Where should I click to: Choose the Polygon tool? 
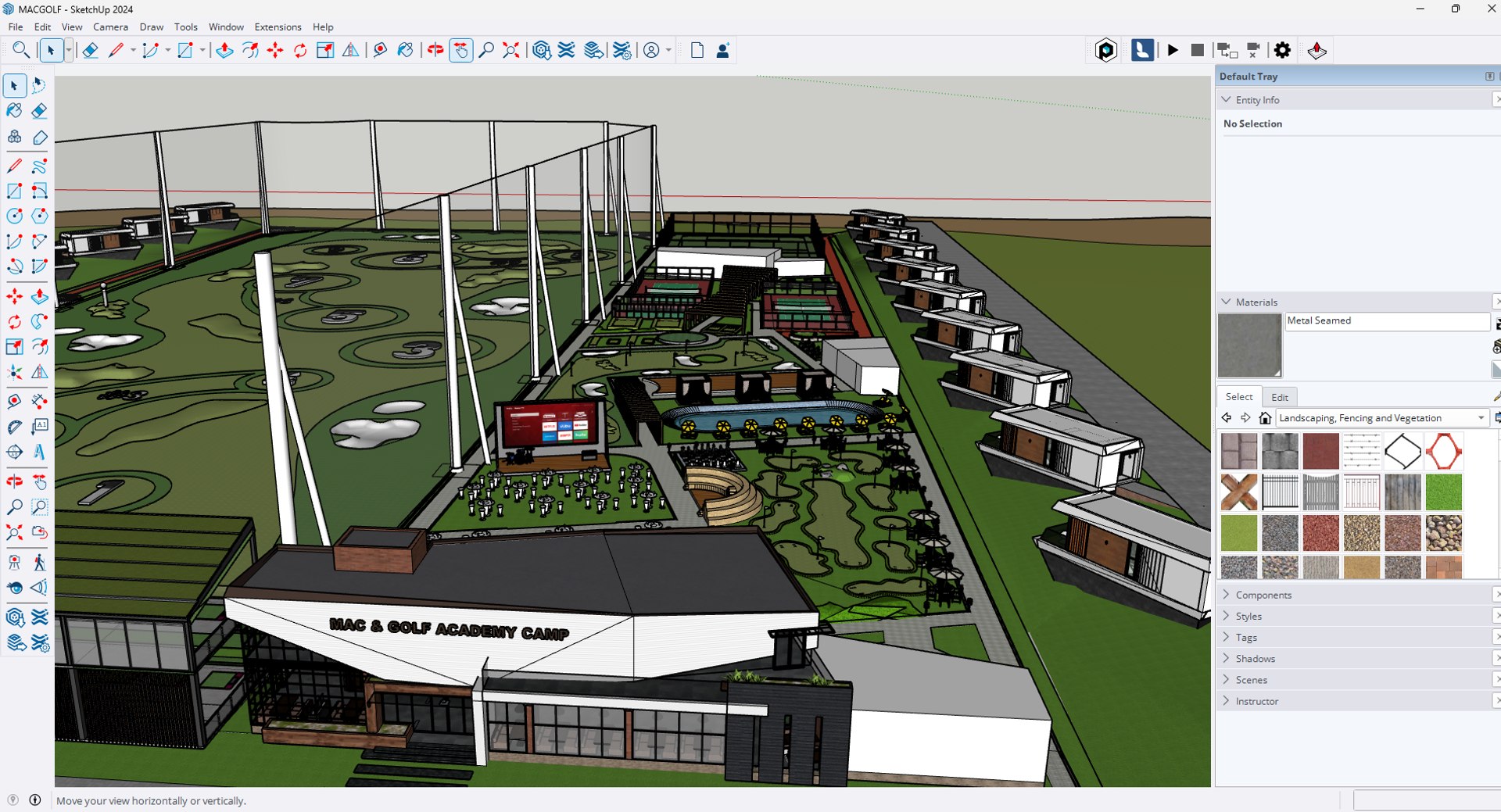click(x=39, y=216)
